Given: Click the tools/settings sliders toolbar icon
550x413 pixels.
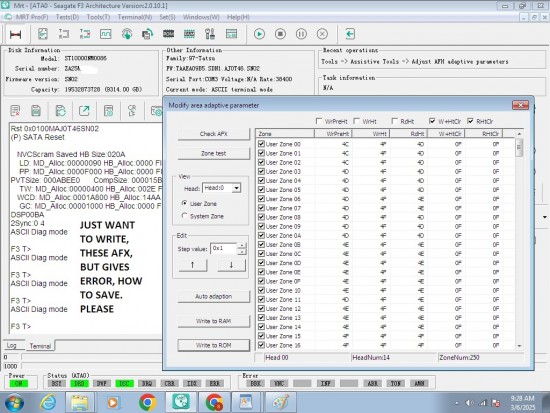Looking at the screenshot, I should coord(210,34).
